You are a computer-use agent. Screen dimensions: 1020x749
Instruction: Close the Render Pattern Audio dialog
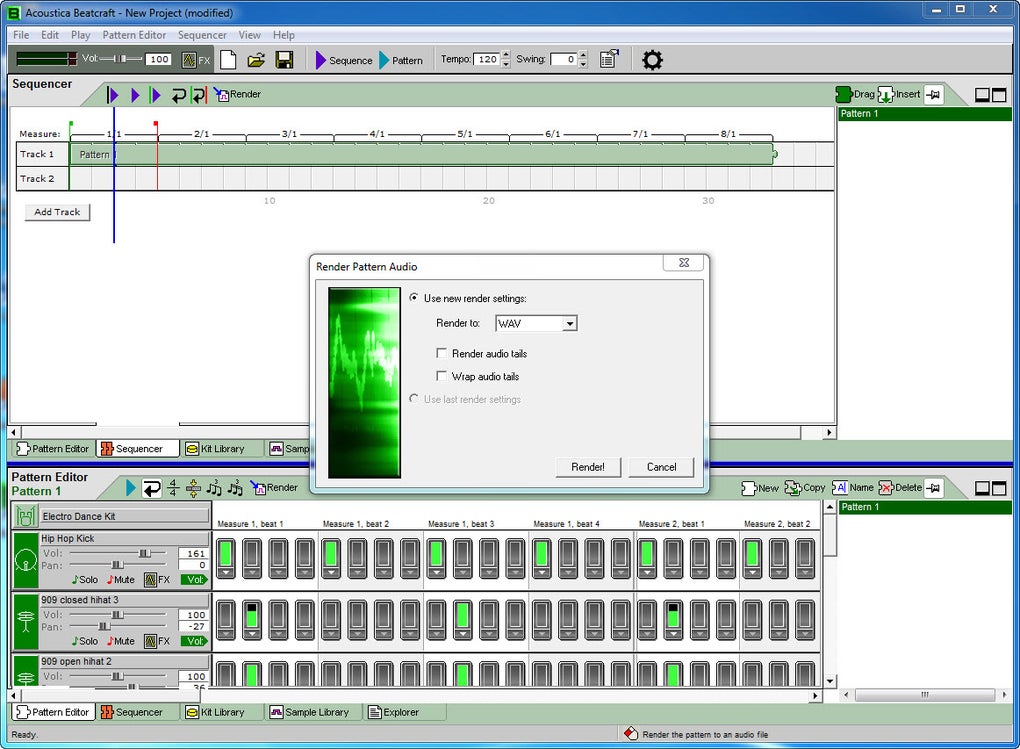coord(684,262)
